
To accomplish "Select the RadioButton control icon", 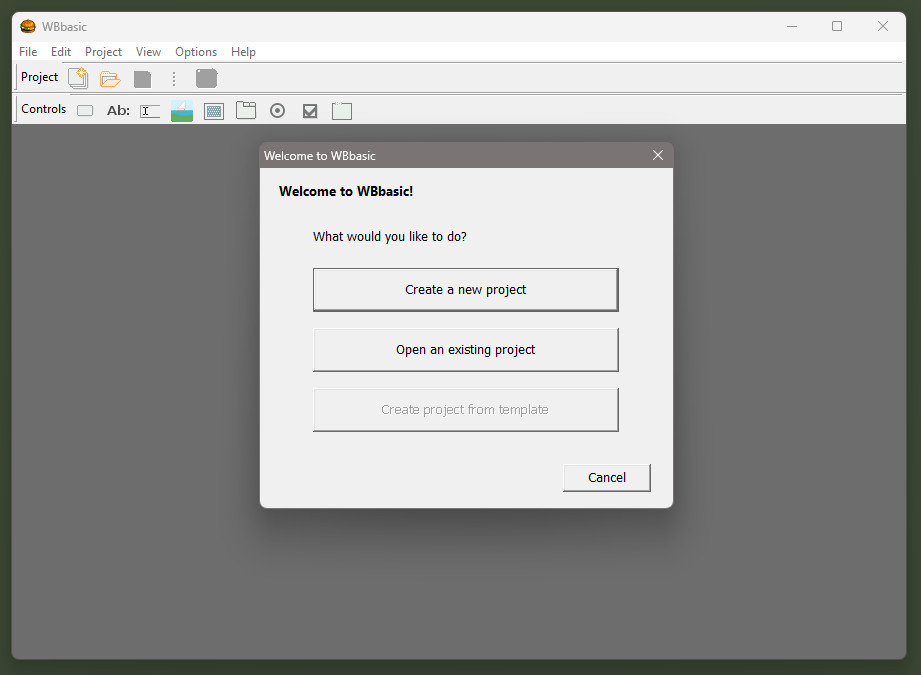I will (x=278, y=110).
